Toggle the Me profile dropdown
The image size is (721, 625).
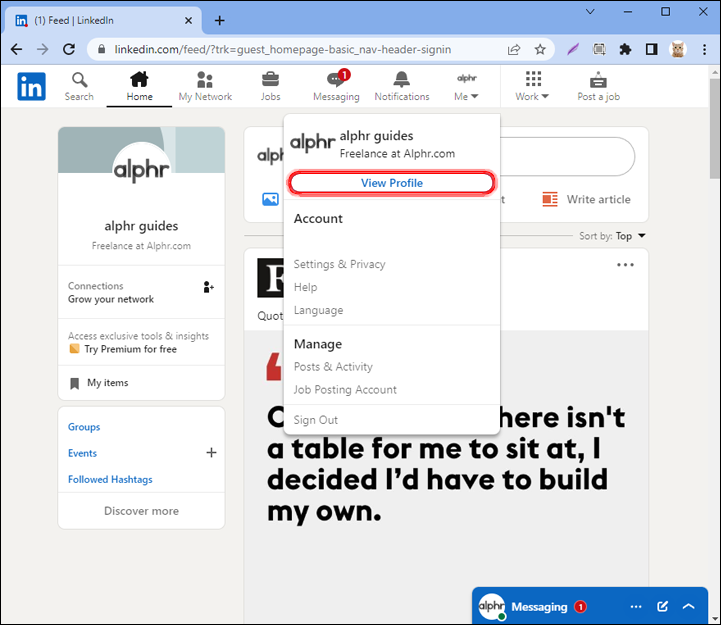point(466,86)
